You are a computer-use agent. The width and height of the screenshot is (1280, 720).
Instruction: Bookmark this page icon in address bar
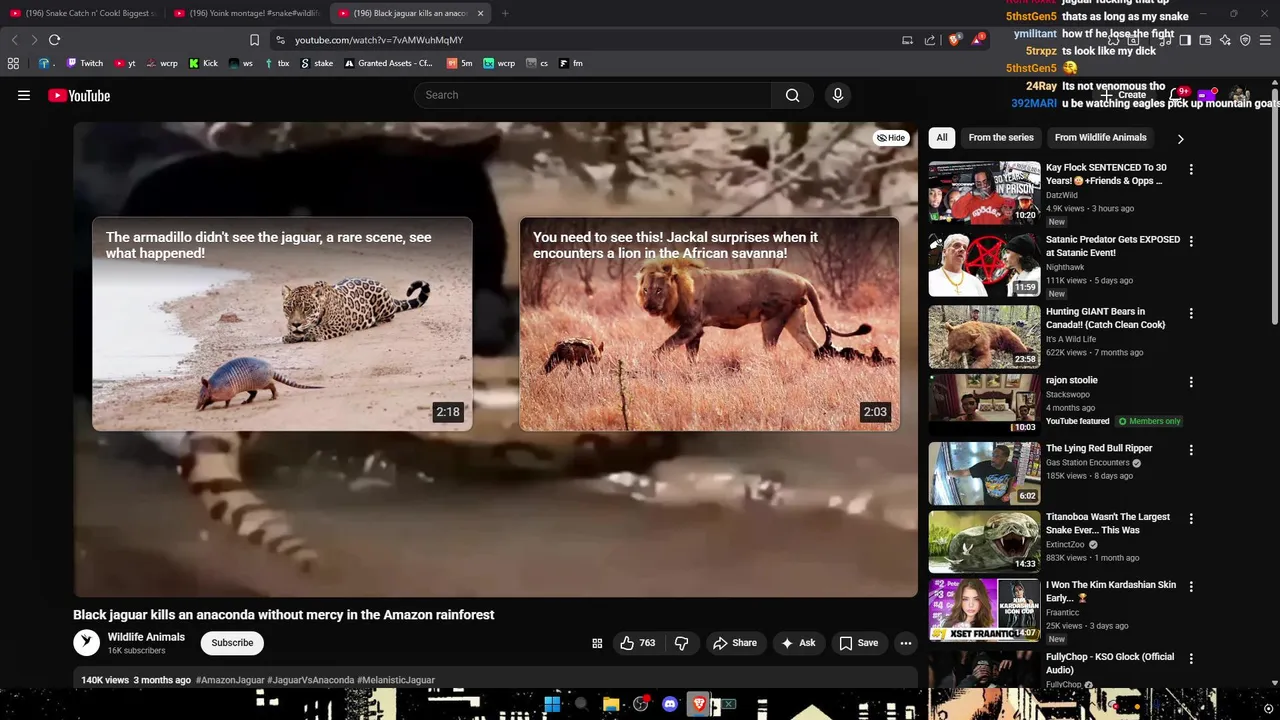(x=254, y=40)
